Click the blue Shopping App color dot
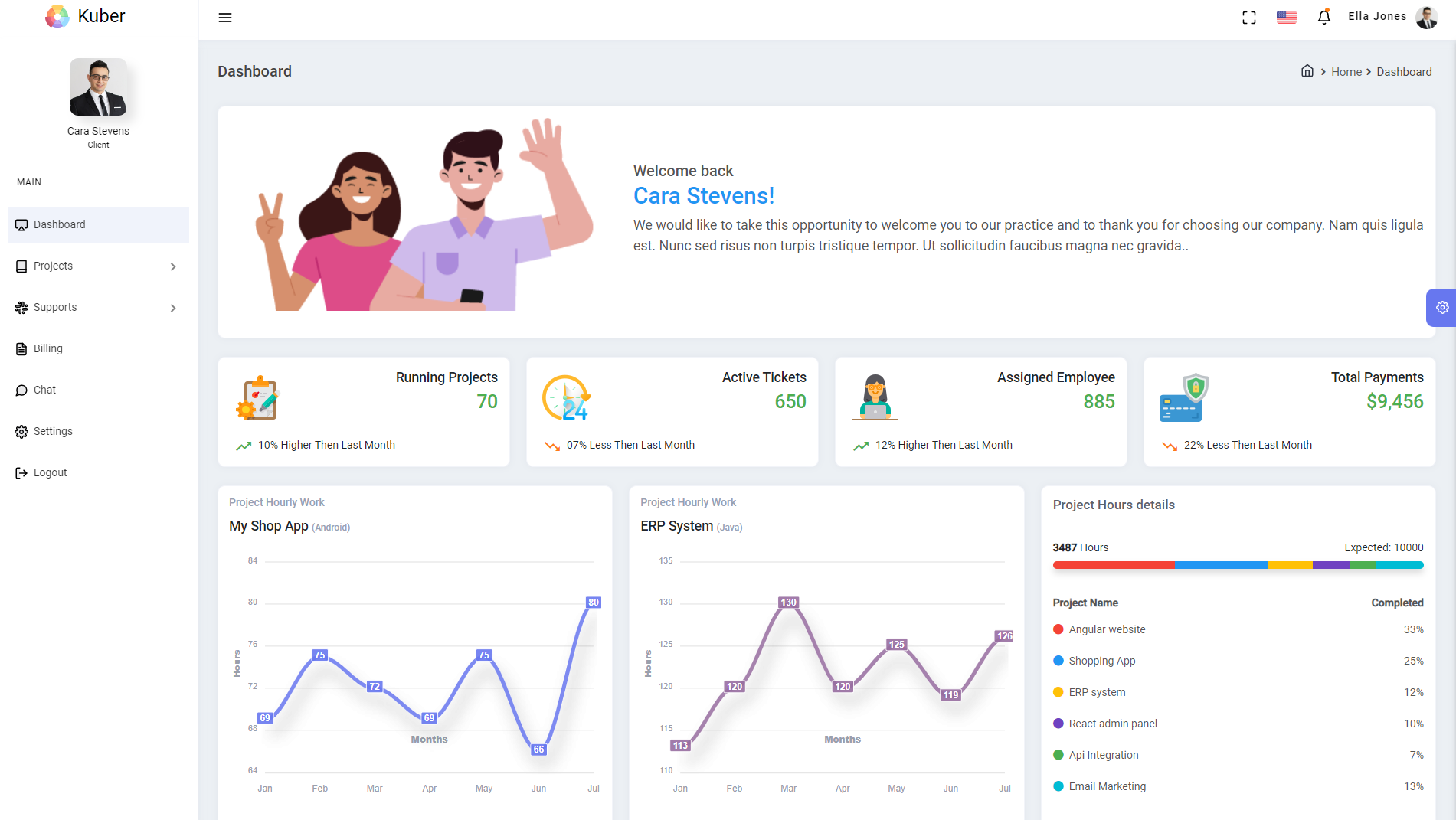Viewport: 1456px width, 820px height. pos(1058,661)
